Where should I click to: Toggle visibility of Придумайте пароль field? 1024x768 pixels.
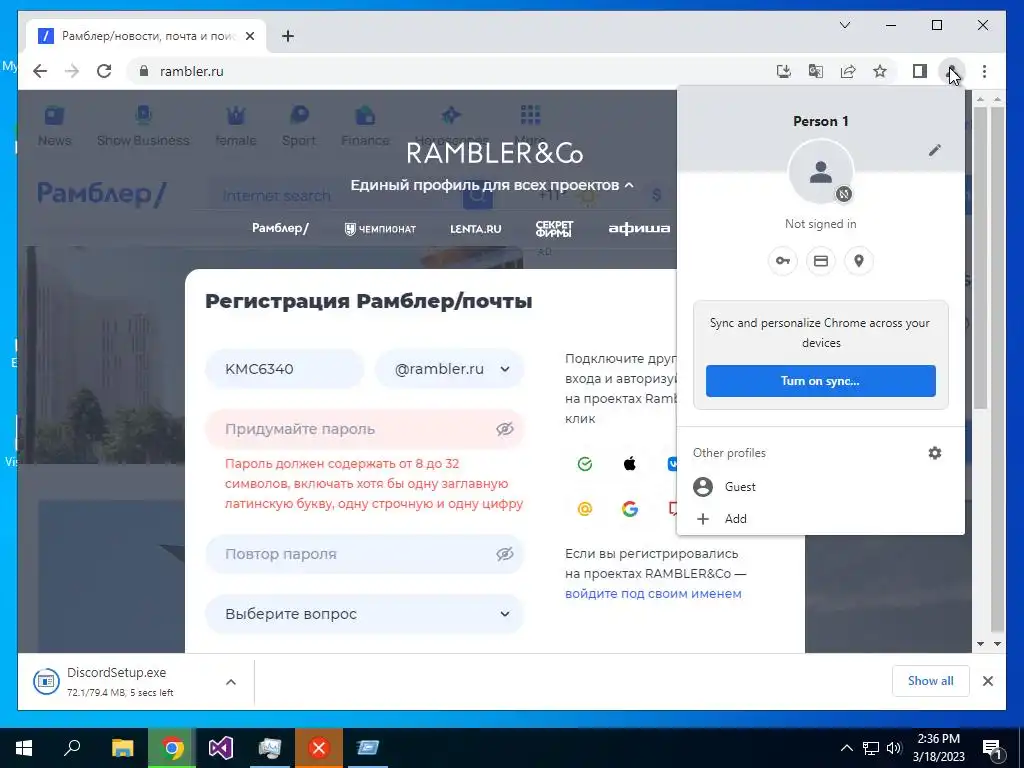tap(504, 429)
